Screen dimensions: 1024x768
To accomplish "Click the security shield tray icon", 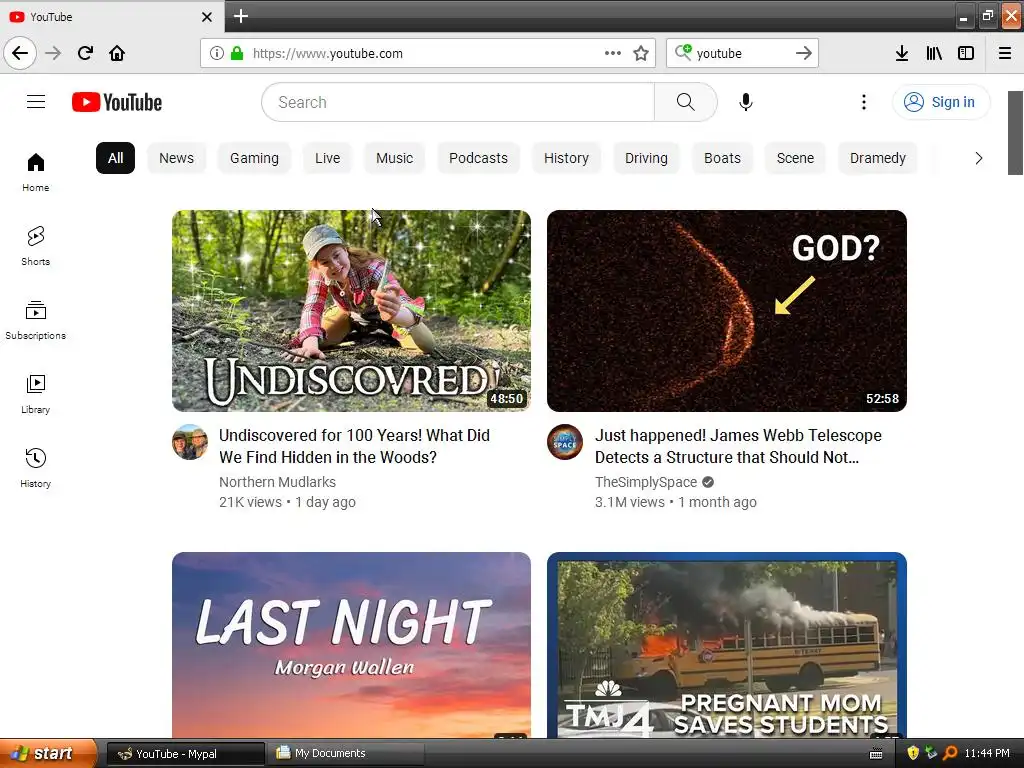I will click(x=913, y=753).
